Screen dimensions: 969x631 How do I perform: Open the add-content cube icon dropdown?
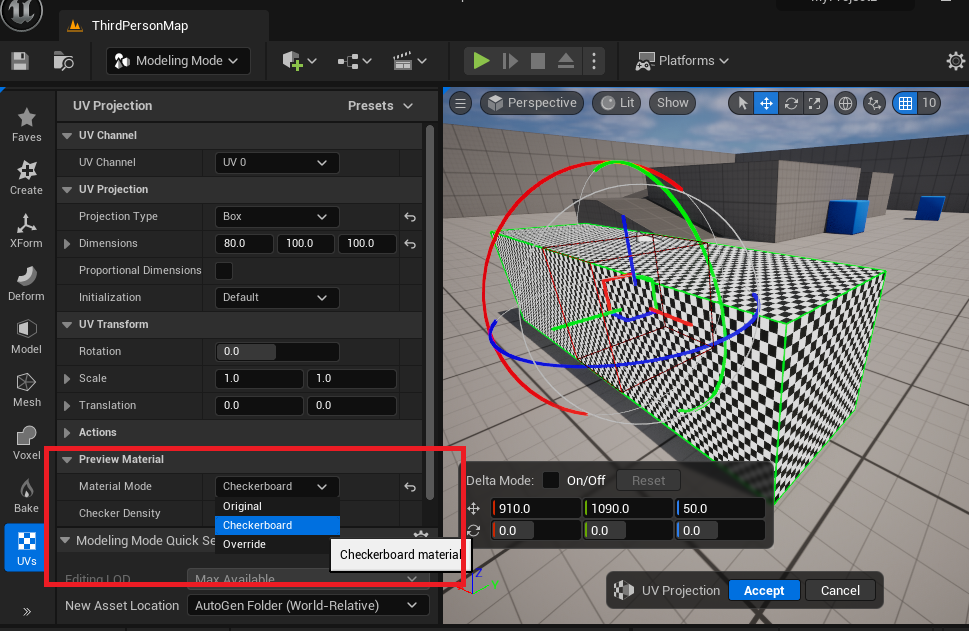tap(299, 61)
